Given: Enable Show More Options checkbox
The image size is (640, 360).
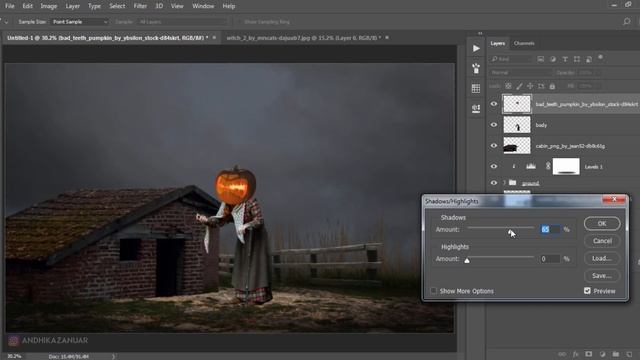Looking at the screenshot, I should click(x=433, y=291).
